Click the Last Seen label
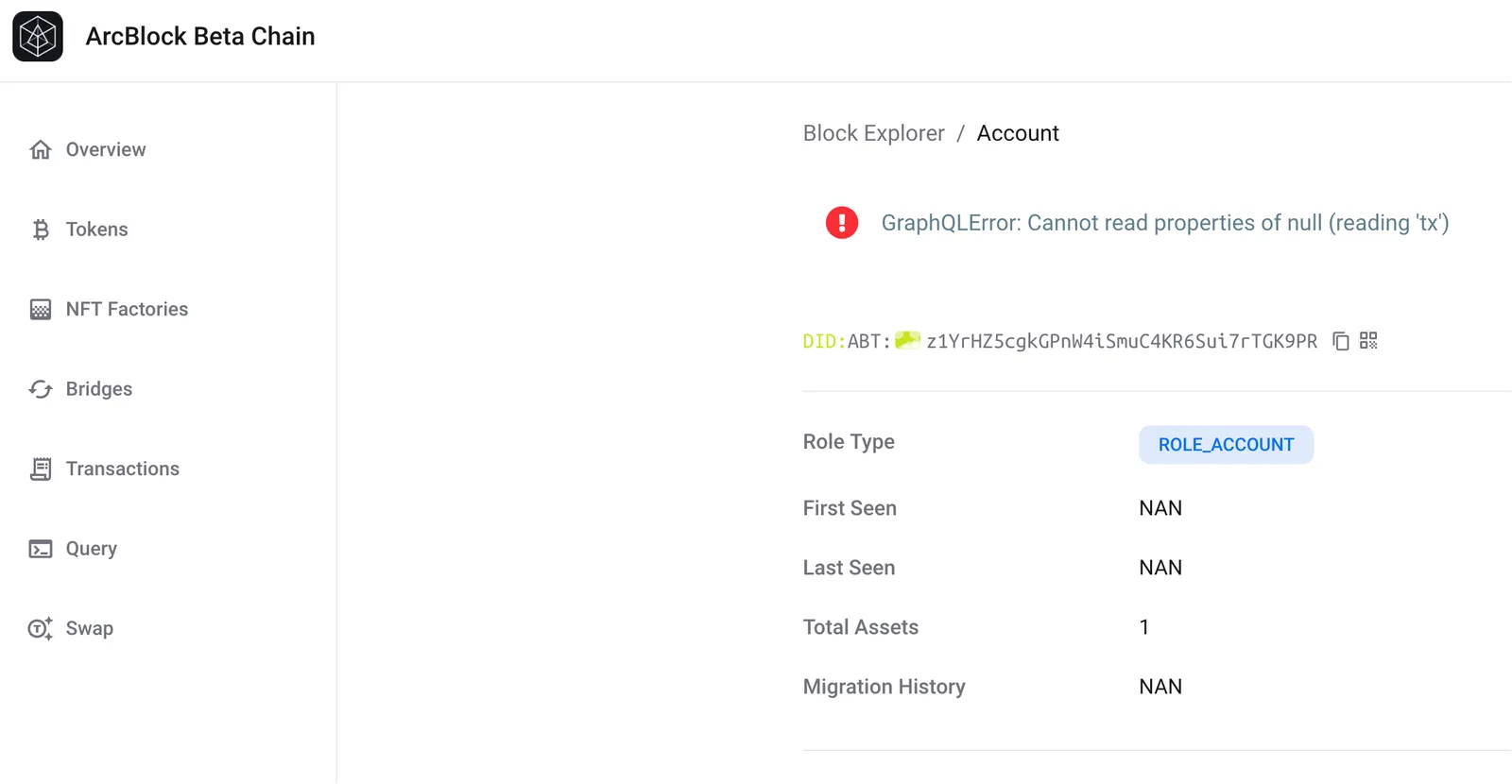This screenshot has width=1512, height=784. click(x=849, y=568)
